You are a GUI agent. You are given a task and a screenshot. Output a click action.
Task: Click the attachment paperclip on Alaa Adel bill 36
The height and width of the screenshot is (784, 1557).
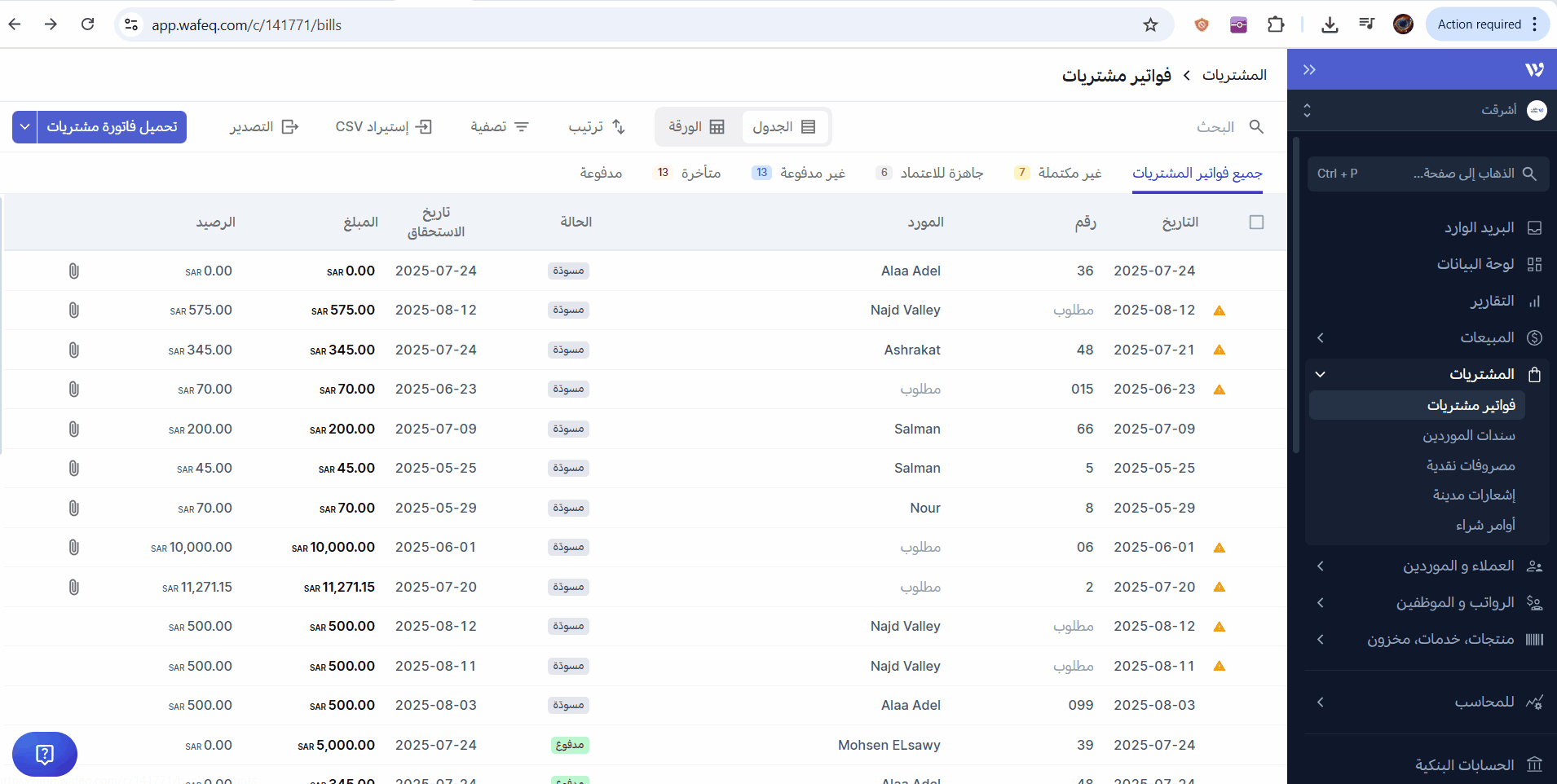tap(73, 271)
